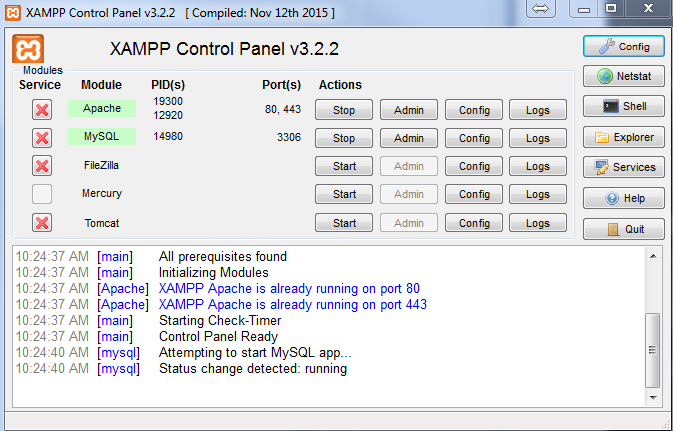
Task: Select the Apache module label
Action: [102, 108]
